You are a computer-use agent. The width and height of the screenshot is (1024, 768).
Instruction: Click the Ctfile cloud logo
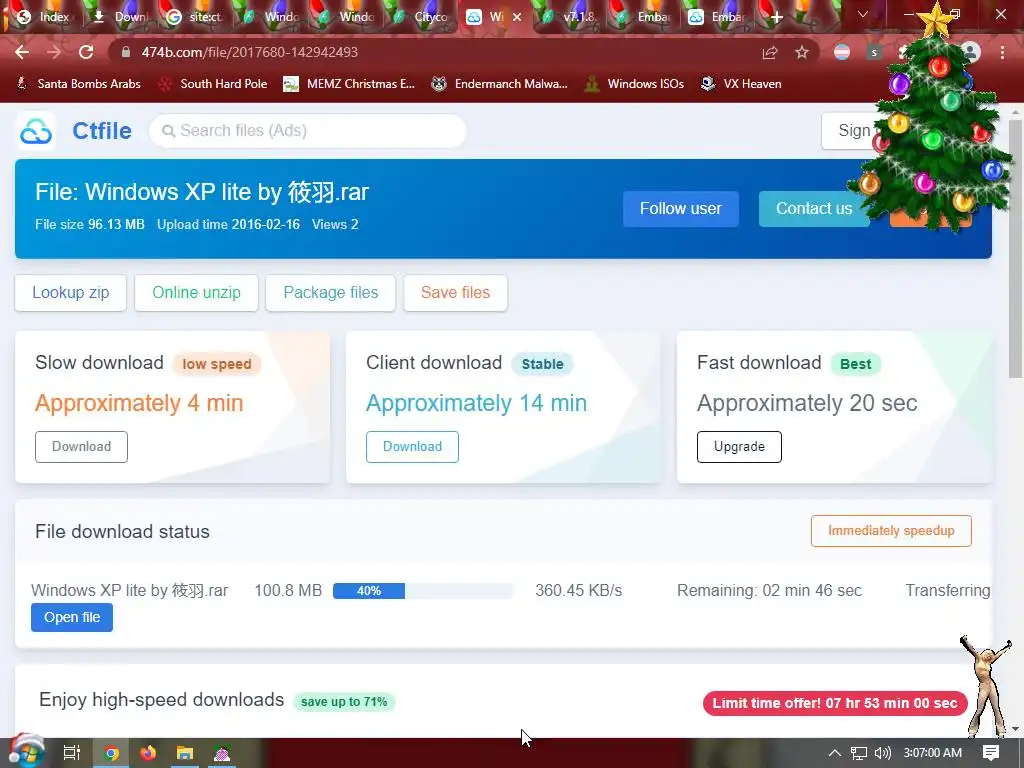tap(36, 131)
